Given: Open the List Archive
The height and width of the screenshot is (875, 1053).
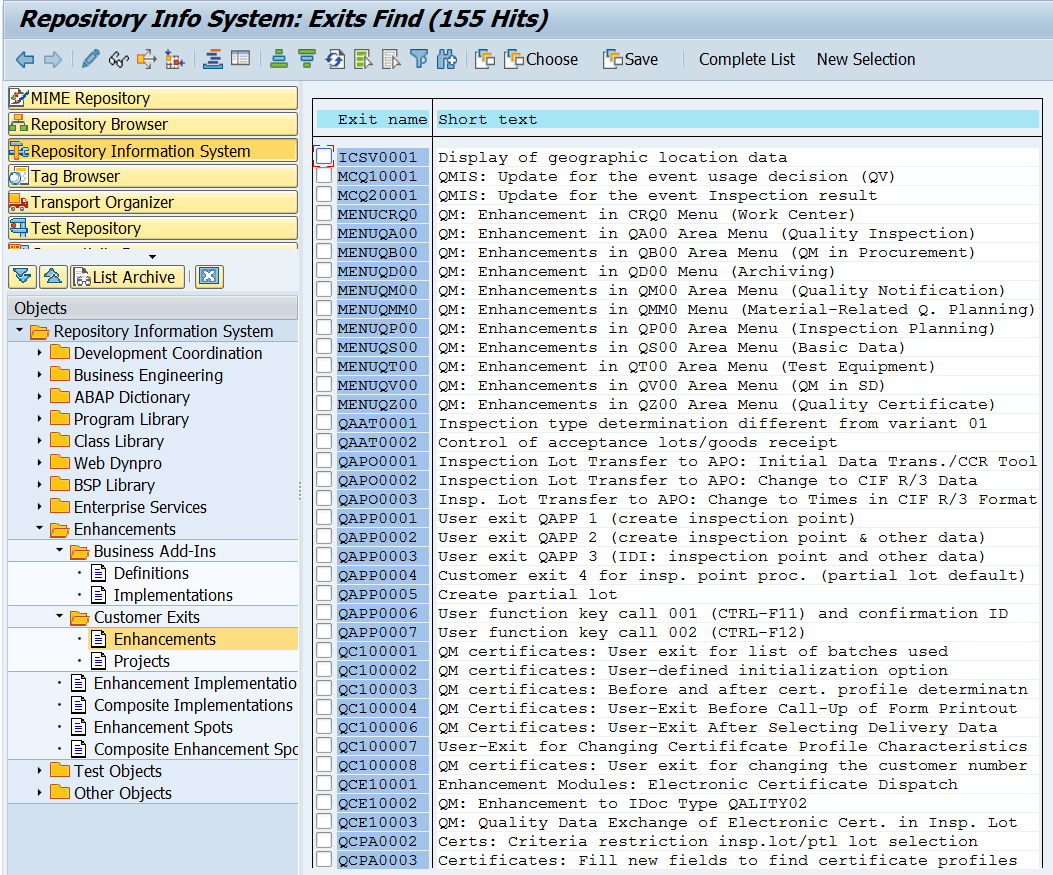Looking at the screenshot, I should 127,276.
